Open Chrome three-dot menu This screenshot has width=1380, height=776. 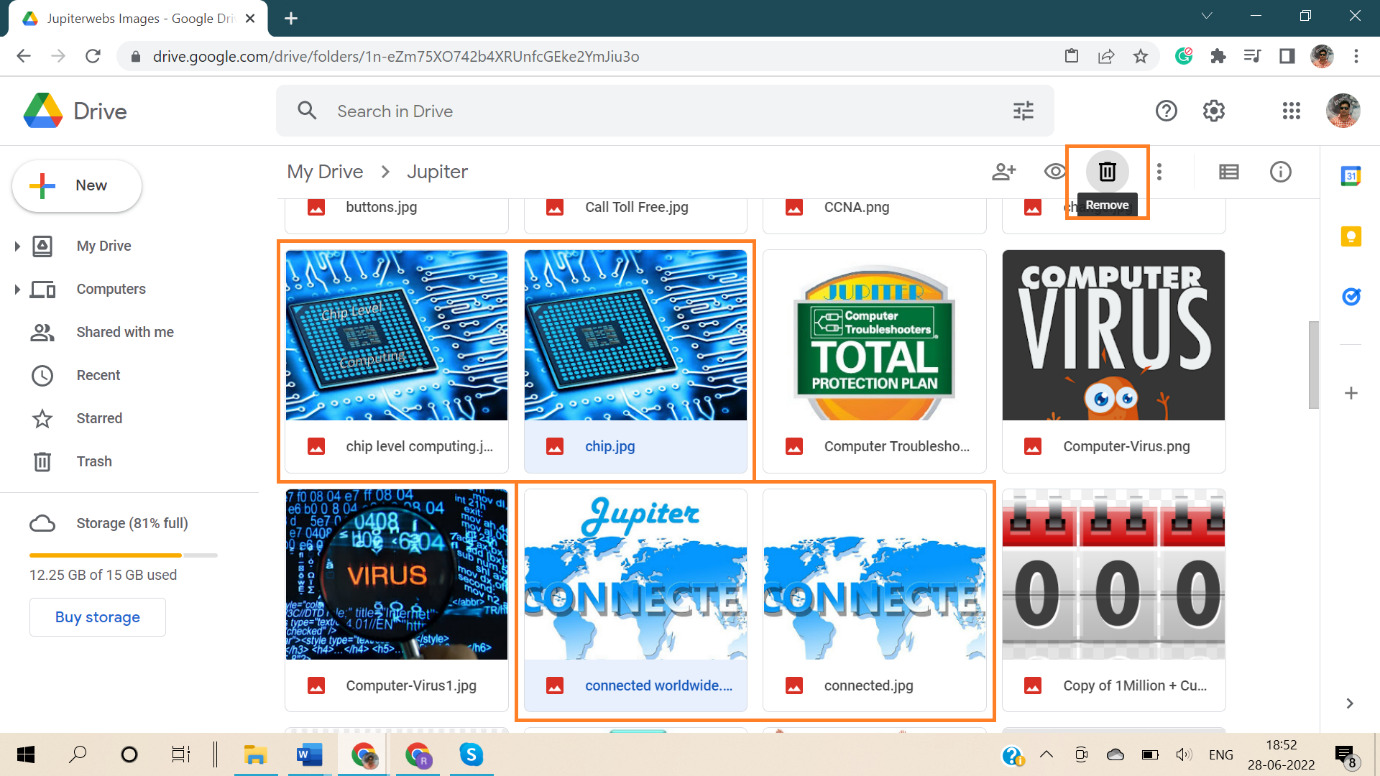pos(1357,56)
